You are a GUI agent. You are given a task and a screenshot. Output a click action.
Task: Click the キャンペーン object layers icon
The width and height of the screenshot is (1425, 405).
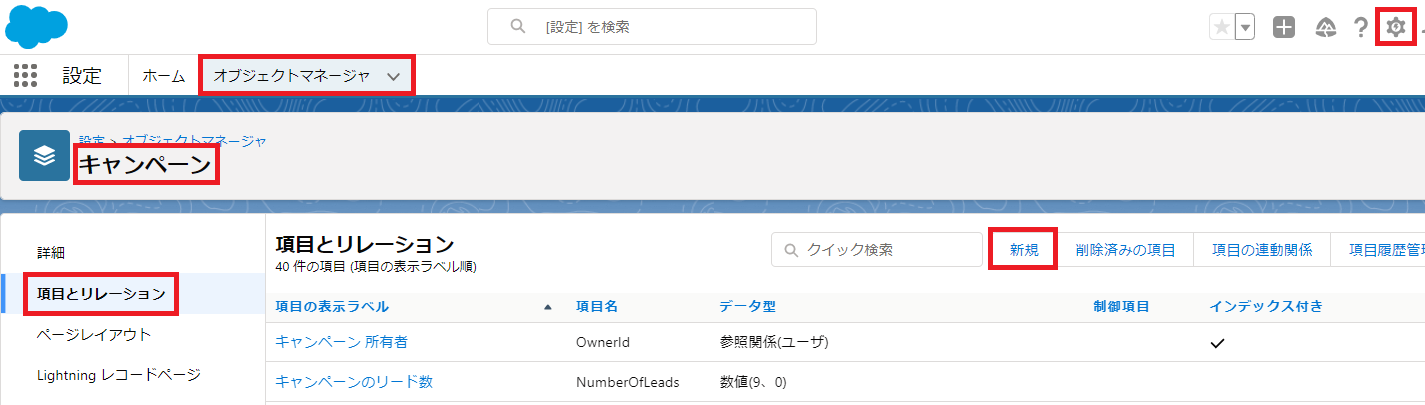44,155
